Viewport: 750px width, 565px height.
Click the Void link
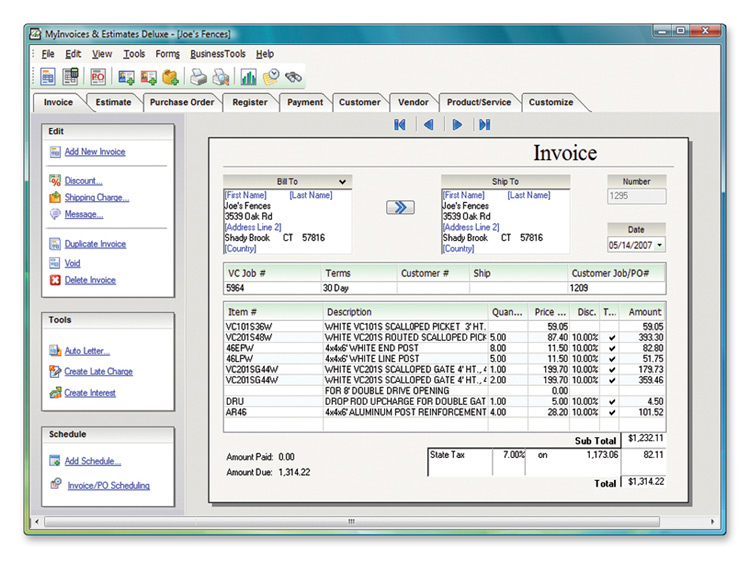pyautogui.click(x=72, y=263)
